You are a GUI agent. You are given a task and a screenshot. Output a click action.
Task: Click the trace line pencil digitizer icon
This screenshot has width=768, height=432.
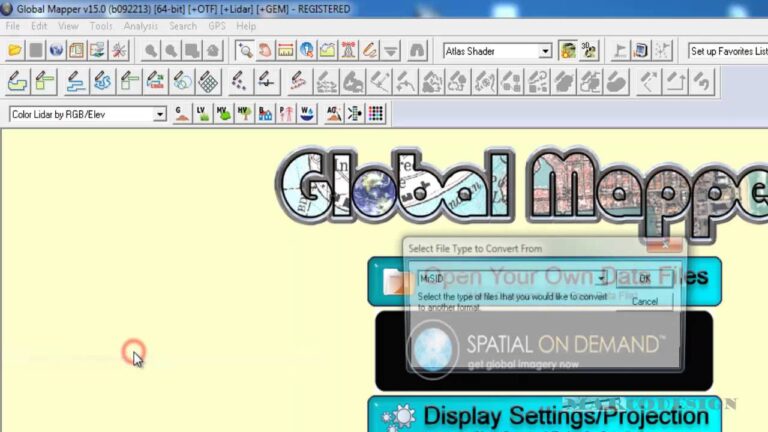pyautogui.click(x=298, y=82)
